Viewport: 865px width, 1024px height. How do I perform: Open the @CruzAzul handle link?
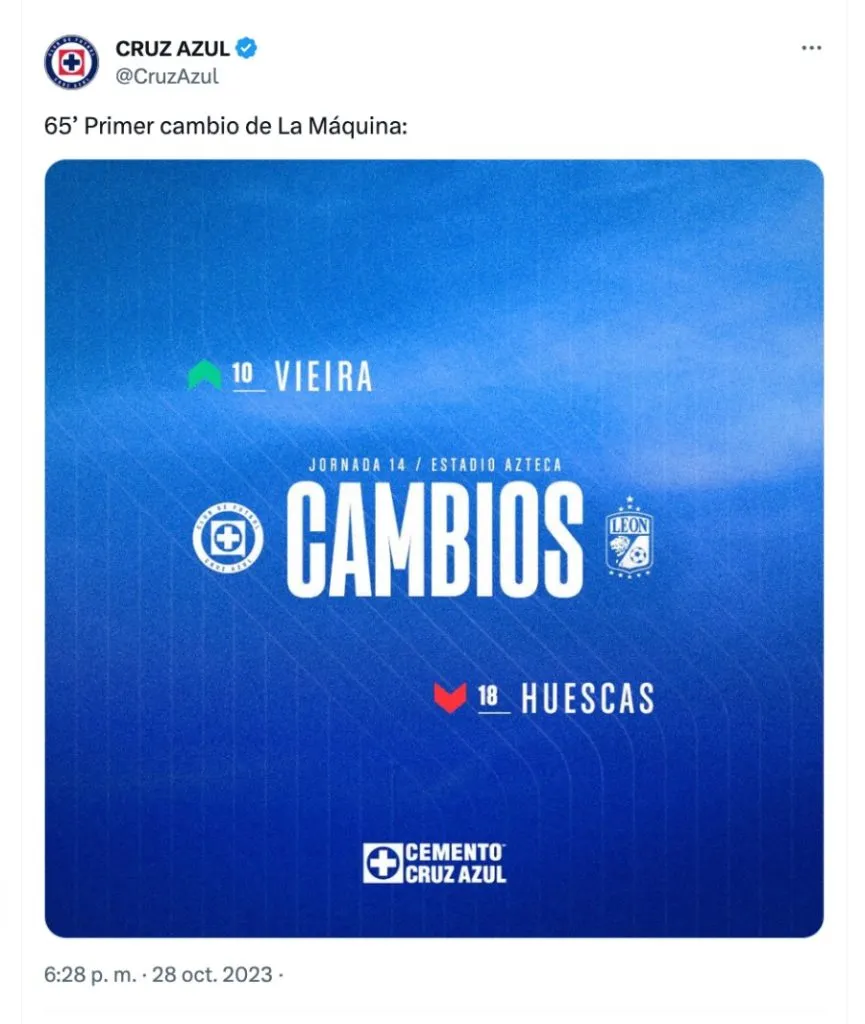point(167,76)
